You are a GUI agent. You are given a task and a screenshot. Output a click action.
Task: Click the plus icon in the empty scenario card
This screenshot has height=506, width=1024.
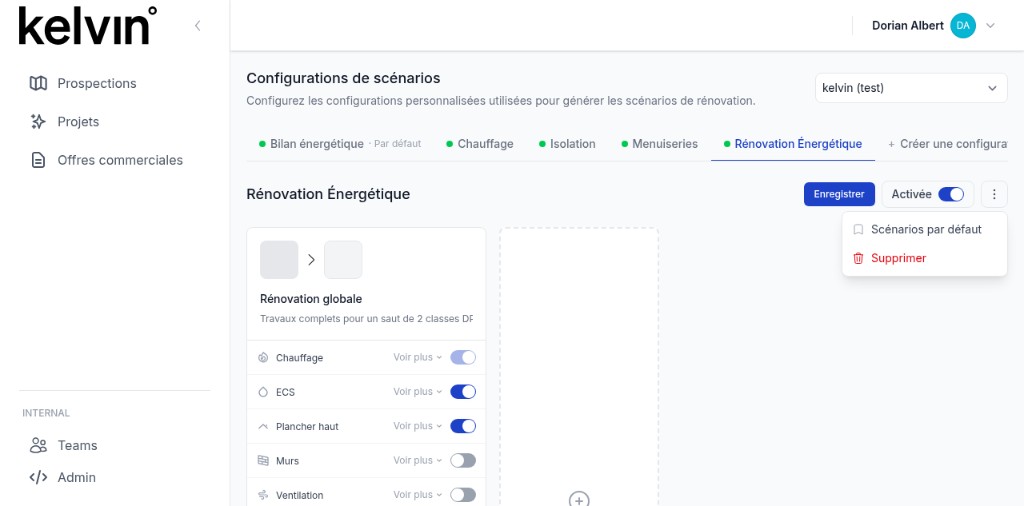click(x=579, y=499)
